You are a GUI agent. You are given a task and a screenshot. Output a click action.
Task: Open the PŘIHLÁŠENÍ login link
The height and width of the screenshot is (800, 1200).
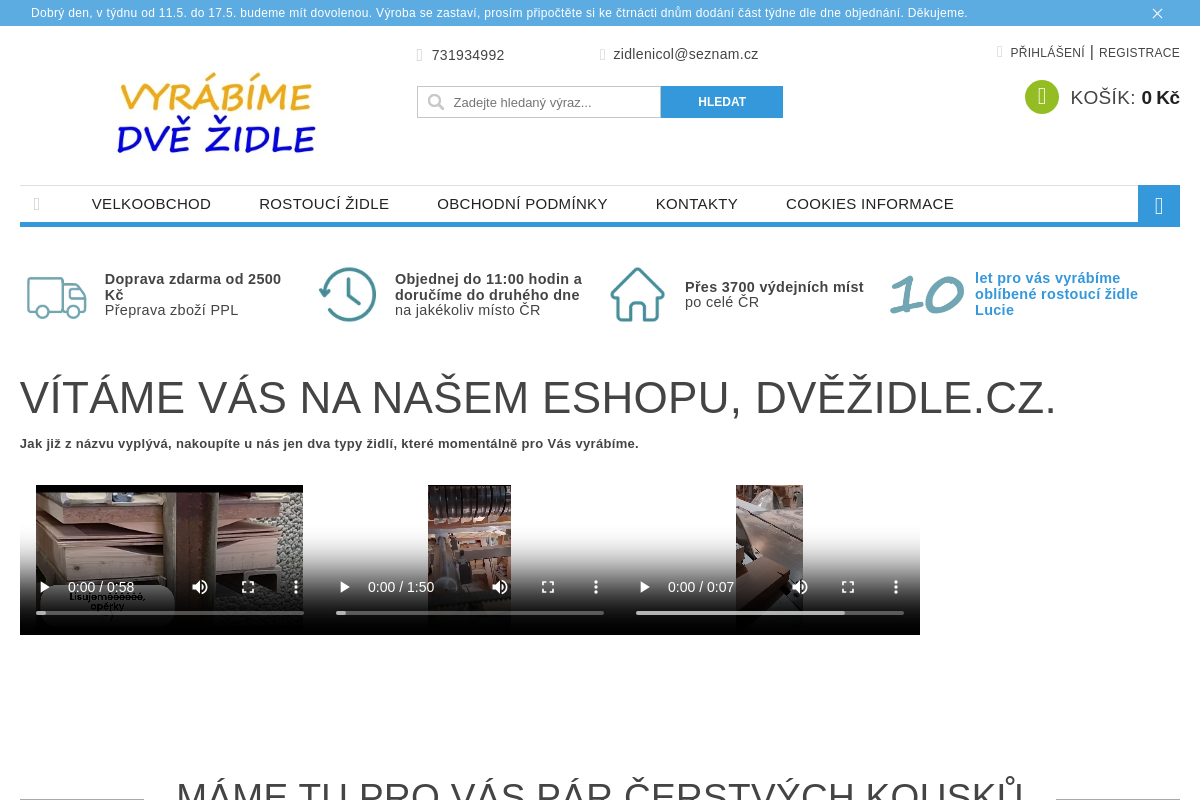pos(1047,53)
